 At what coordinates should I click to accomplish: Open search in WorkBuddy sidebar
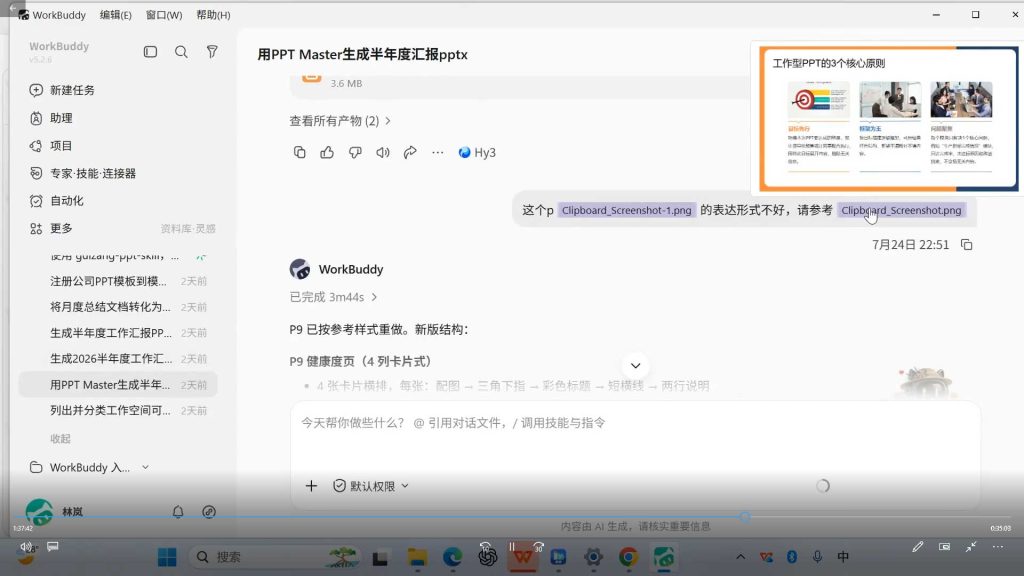(x=181, y=52)
